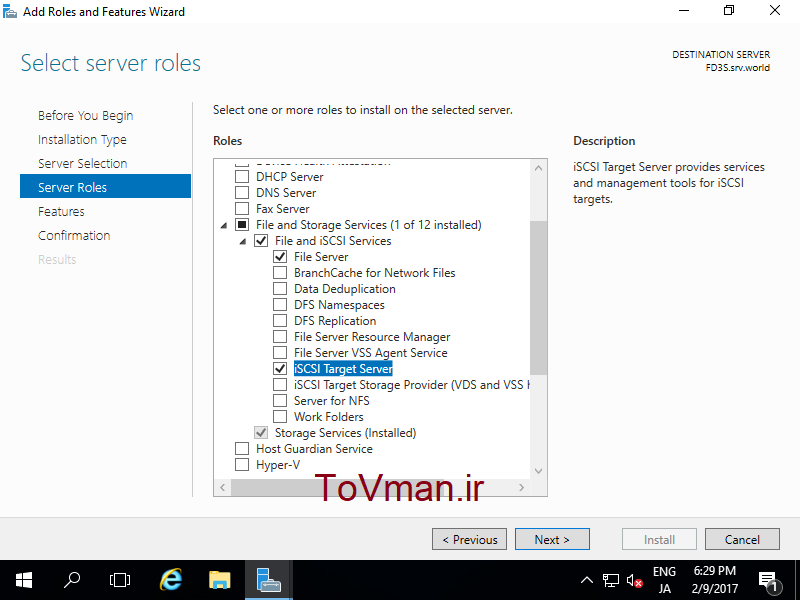Viewport: 800px width, 600px height.
Task: Enable File Server Resource Manager
Action: [x=280, y=336]
